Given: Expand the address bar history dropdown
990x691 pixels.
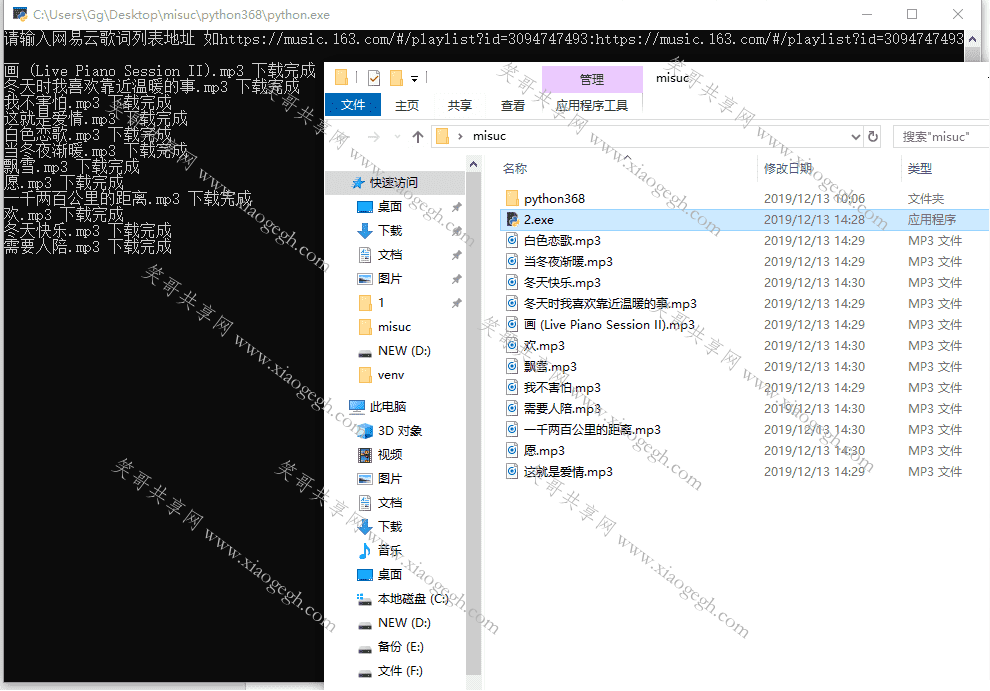Looking at the screenshot, I should 855,136.
